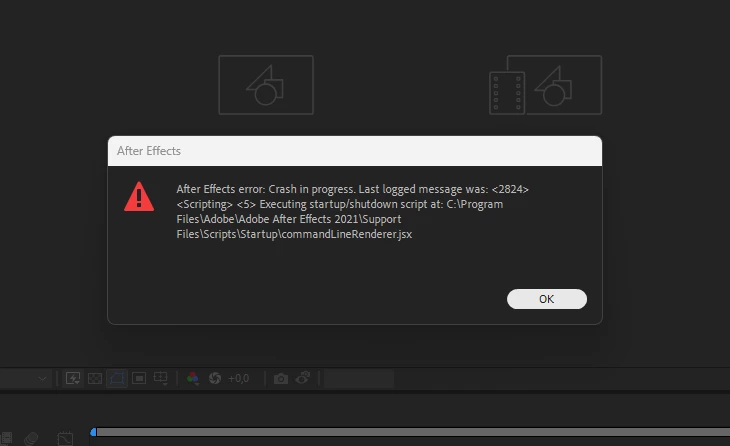Open the Fast Previews menu icon

pos(73,378)
